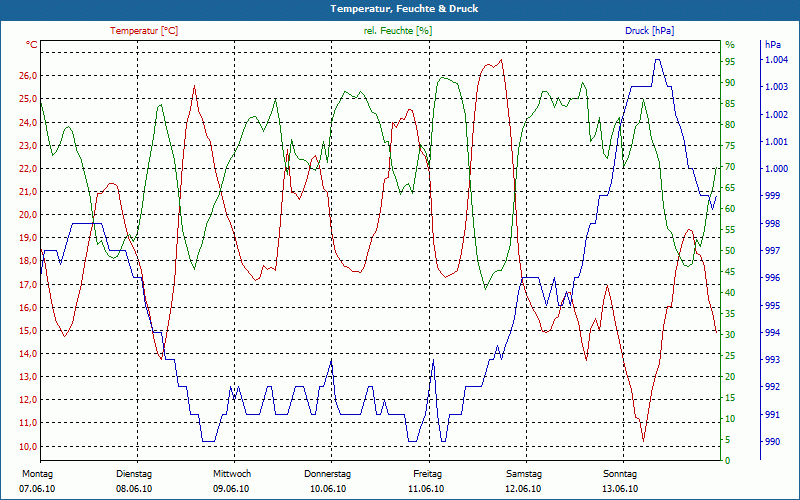Screen dimensions: 800x500
Task: Click the 'Donnerstag' day label
Action: 328,474
